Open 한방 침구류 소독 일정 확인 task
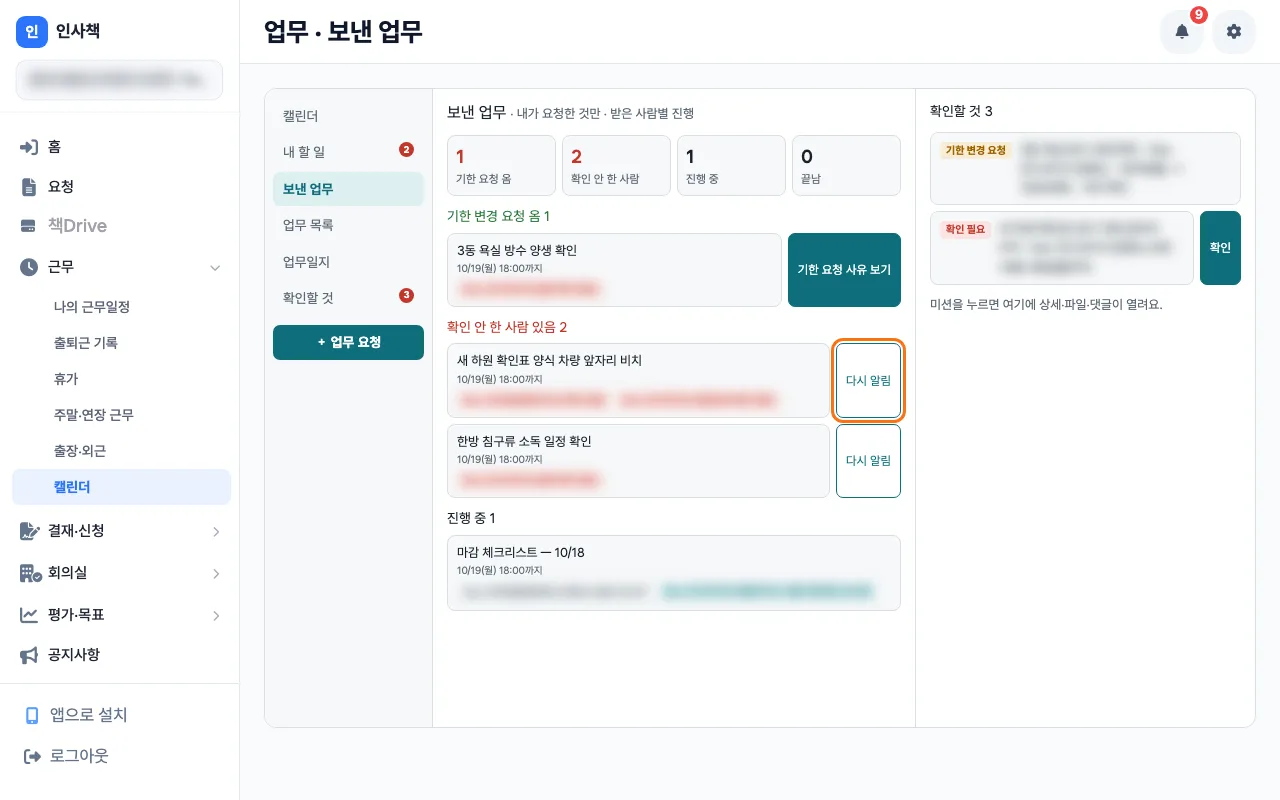 tap(638, 461)
